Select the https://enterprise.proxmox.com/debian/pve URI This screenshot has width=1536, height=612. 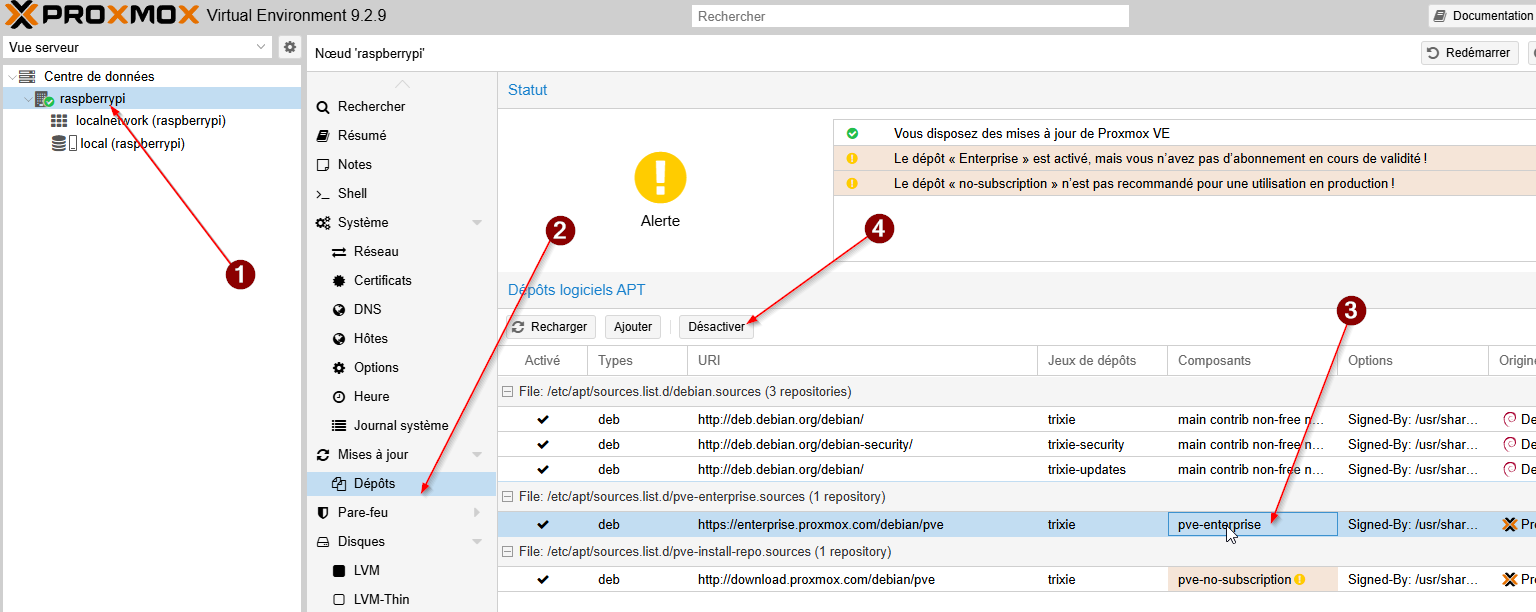click(x=820, y=524)
